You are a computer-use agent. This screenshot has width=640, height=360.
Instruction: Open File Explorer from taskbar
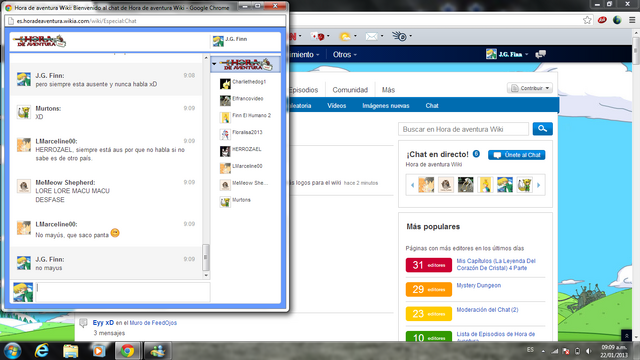[x=70, y=351]
